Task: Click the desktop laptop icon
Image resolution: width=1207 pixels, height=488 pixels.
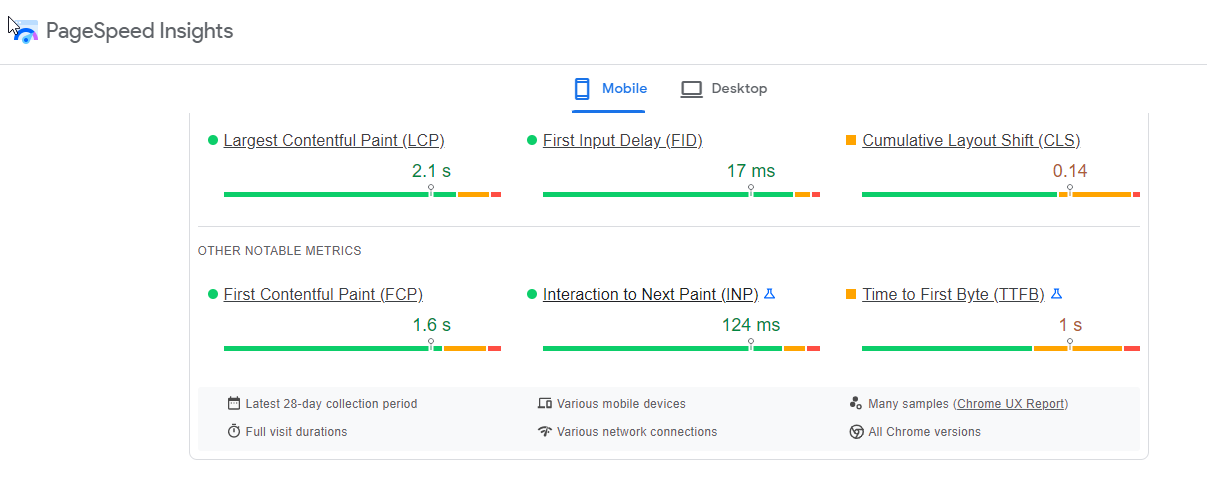Action: [x=691, y=89]
